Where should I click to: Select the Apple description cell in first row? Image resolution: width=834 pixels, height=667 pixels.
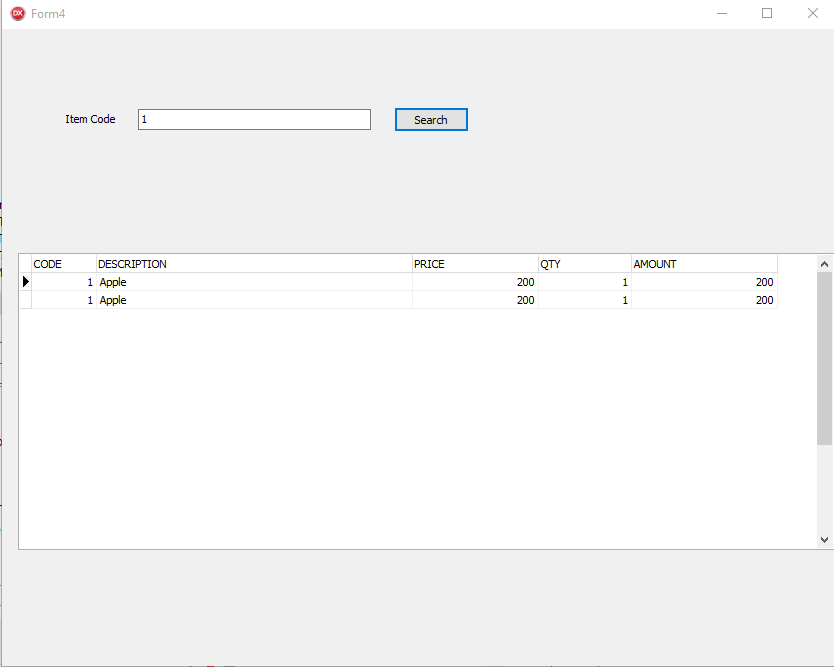click(x=253, y=282)
